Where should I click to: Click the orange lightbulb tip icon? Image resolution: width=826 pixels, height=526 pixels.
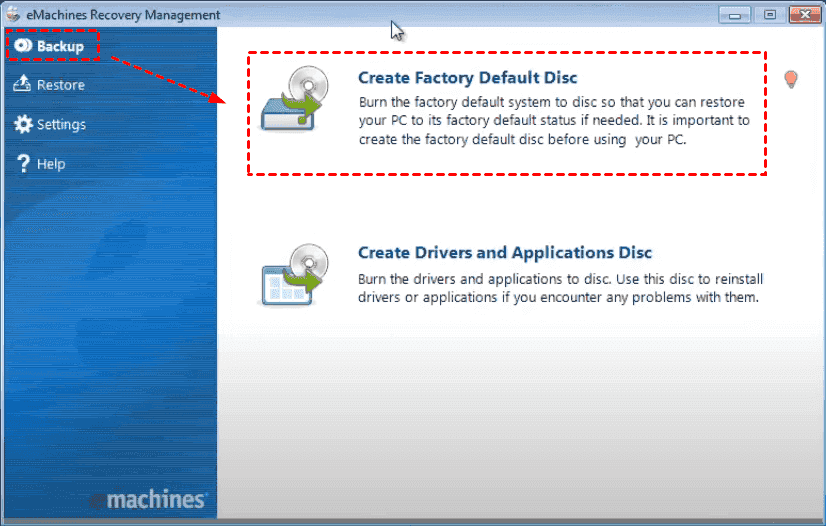[x=791, y=80]
